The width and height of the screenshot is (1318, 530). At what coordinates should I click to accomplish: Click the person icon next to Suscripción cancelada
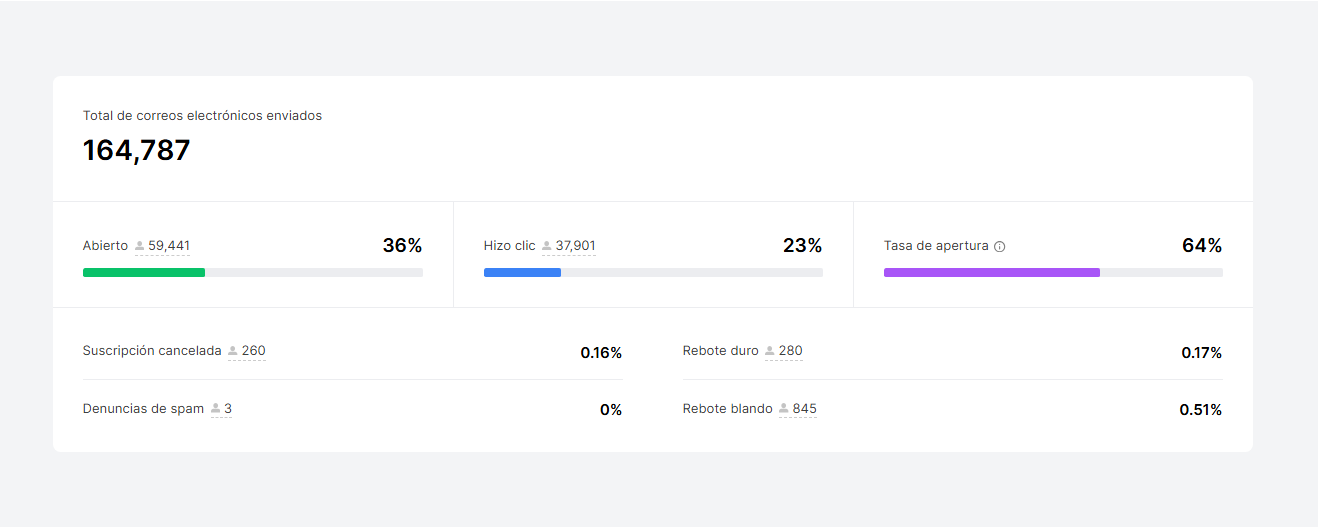233,351
